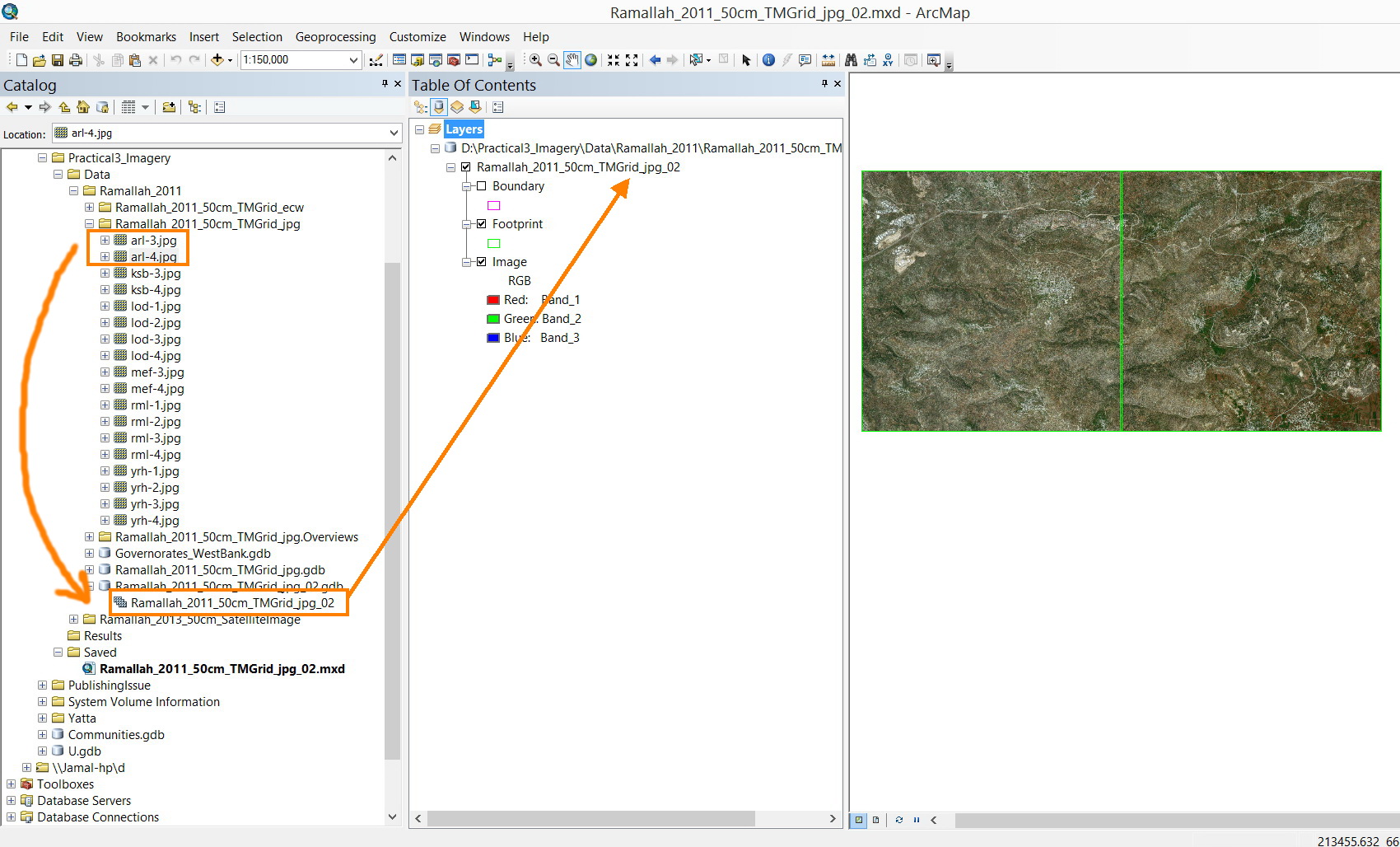
Task: Click the Full Extent globe icon
Action: (x=590, y=60)
